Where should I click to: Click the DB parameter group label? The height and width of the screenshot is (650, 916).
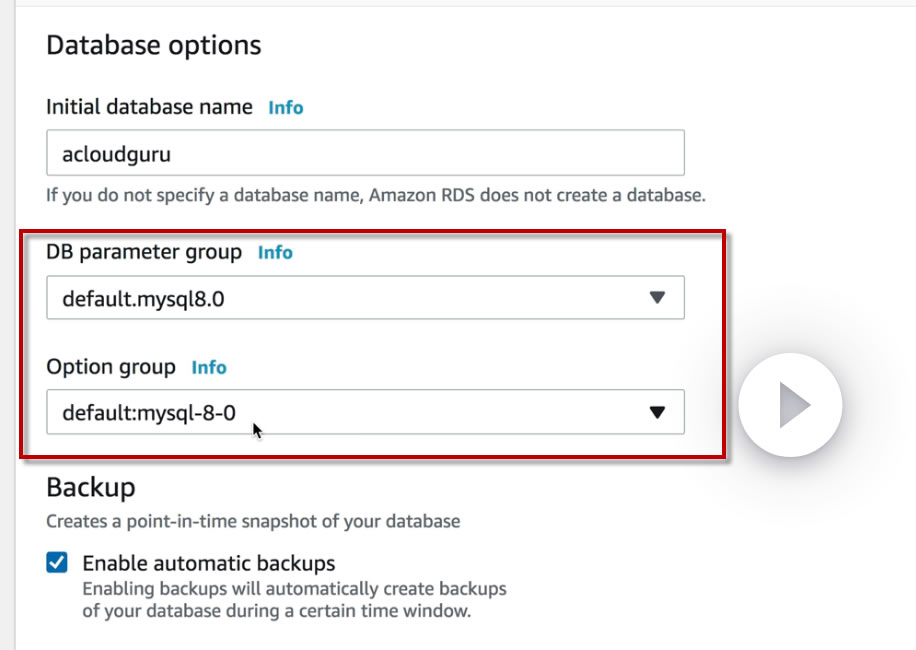(x=144, y=253)
